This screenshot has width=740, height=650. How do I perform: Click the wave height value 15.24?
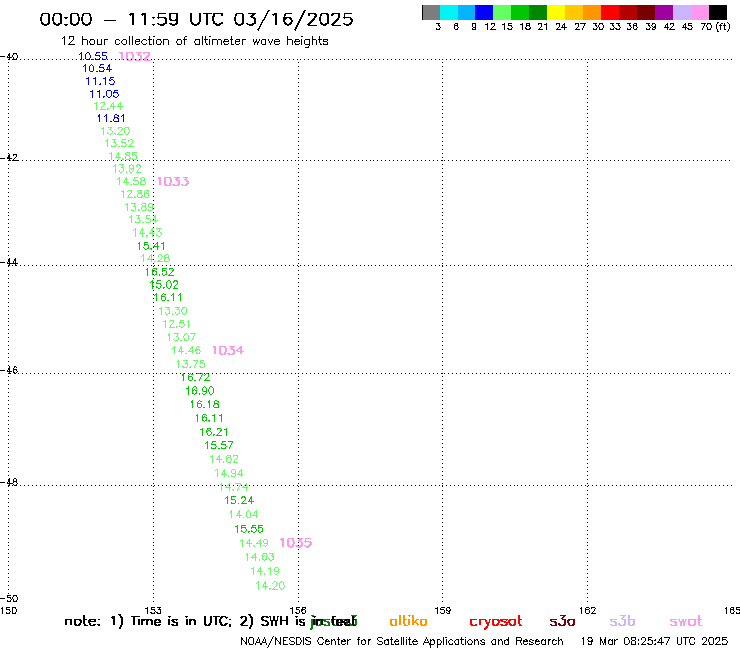[x=239, y=500]
